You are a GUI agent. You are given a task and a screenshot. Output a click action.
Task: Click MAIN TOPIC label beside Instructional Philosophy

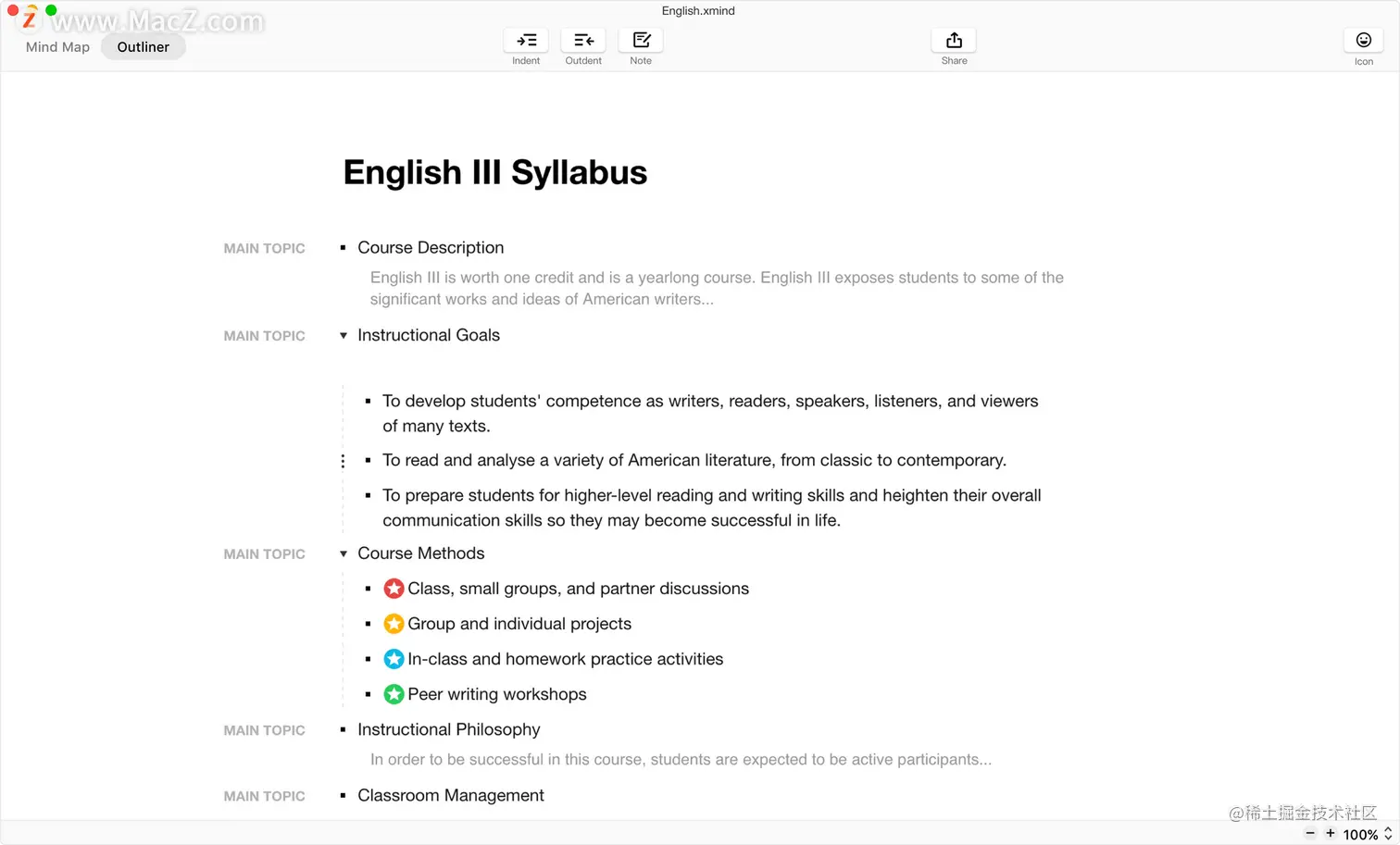pyautogui.click(x=264, y=730)
